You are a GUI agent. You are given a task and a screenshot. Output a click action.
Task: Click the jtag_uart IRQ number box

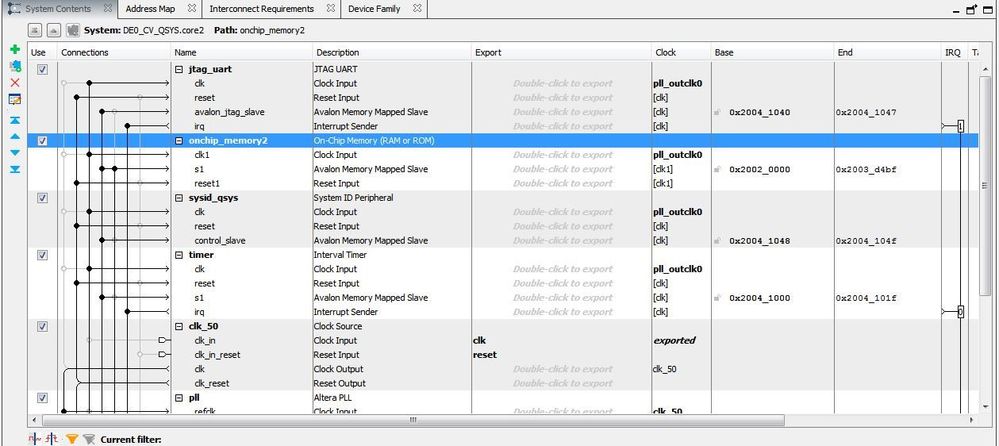click(961, 126)
